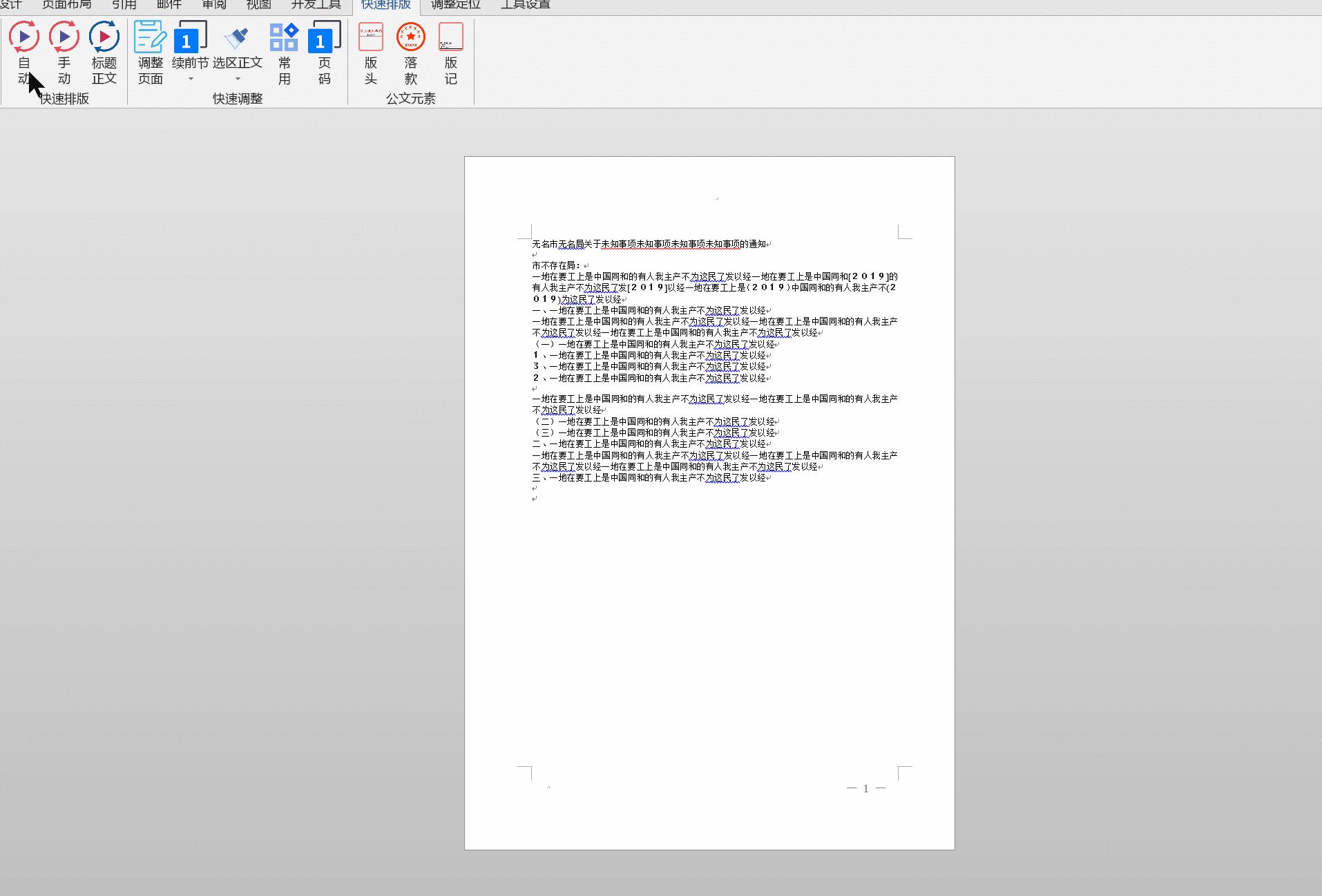The height and width of the screenshot is (896, 1322).
Task: Open the 视图 ribbon tab
Action: (x=258, y=5)
